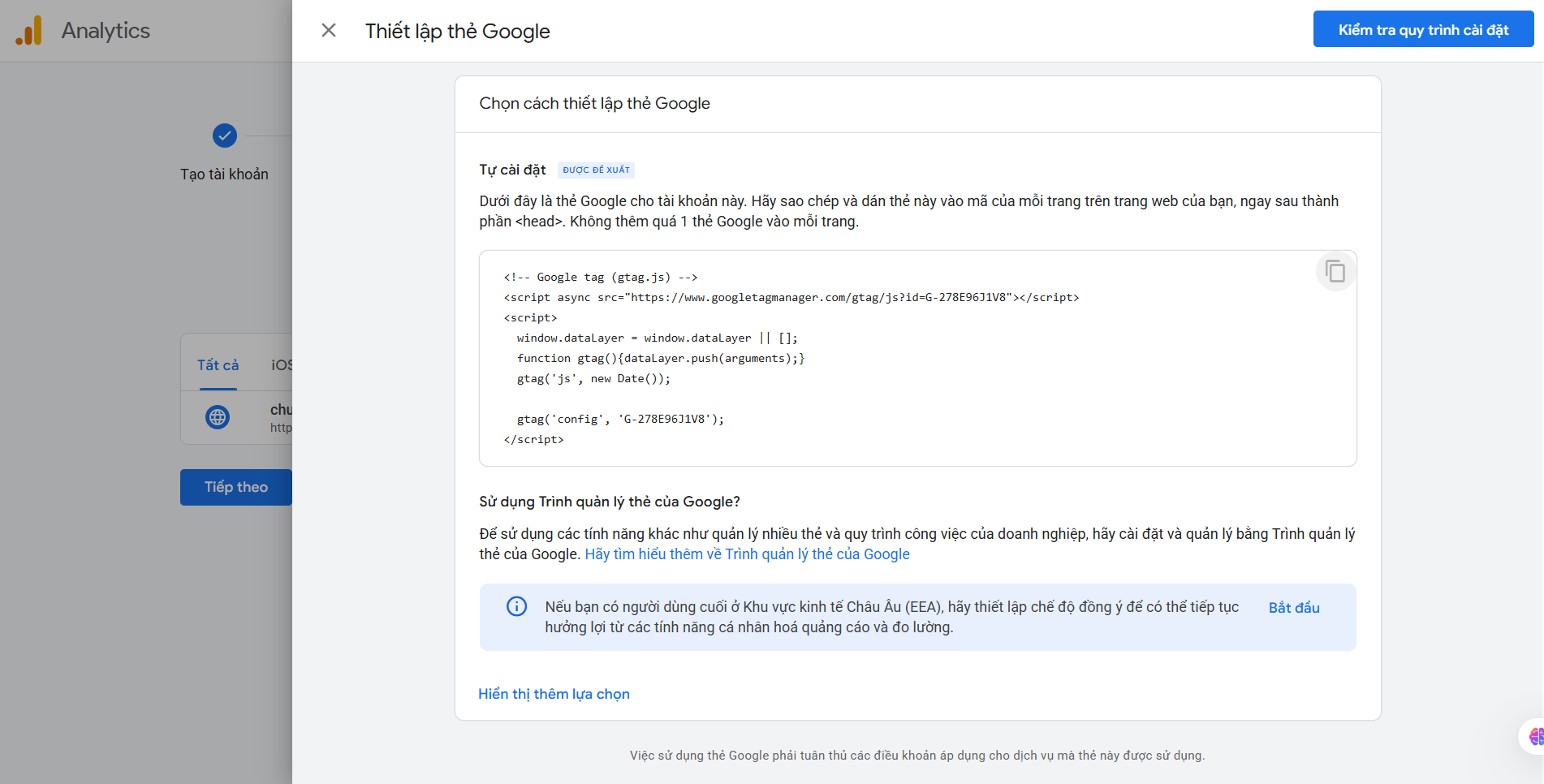Click the gtag config line in code
Viewport: 1544px width, 784px height.
coord(620,420)
